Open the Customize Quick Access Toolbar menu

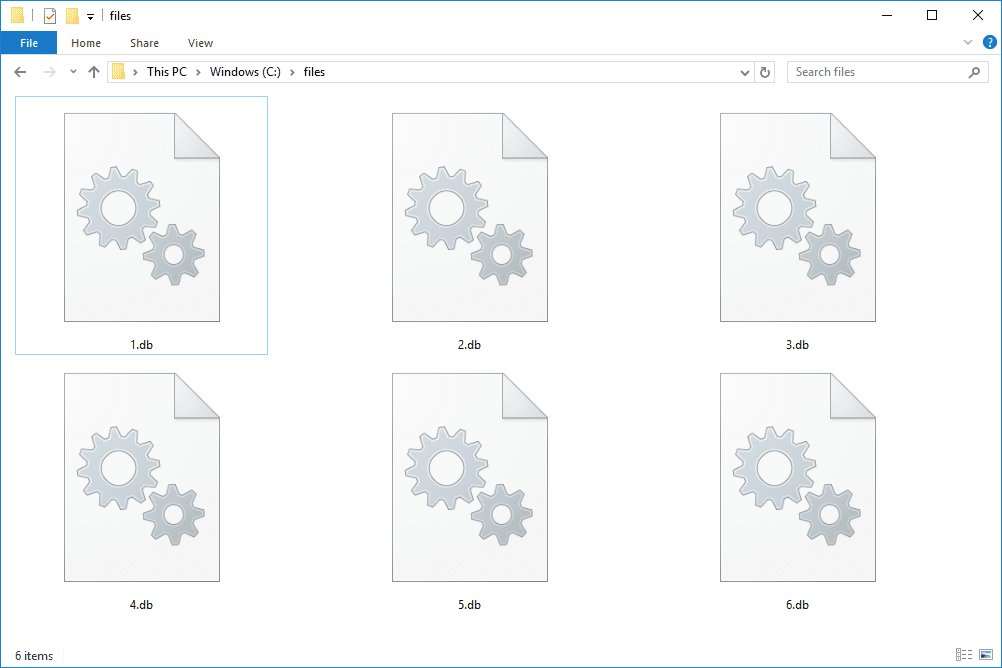click(x=91, y=15)
